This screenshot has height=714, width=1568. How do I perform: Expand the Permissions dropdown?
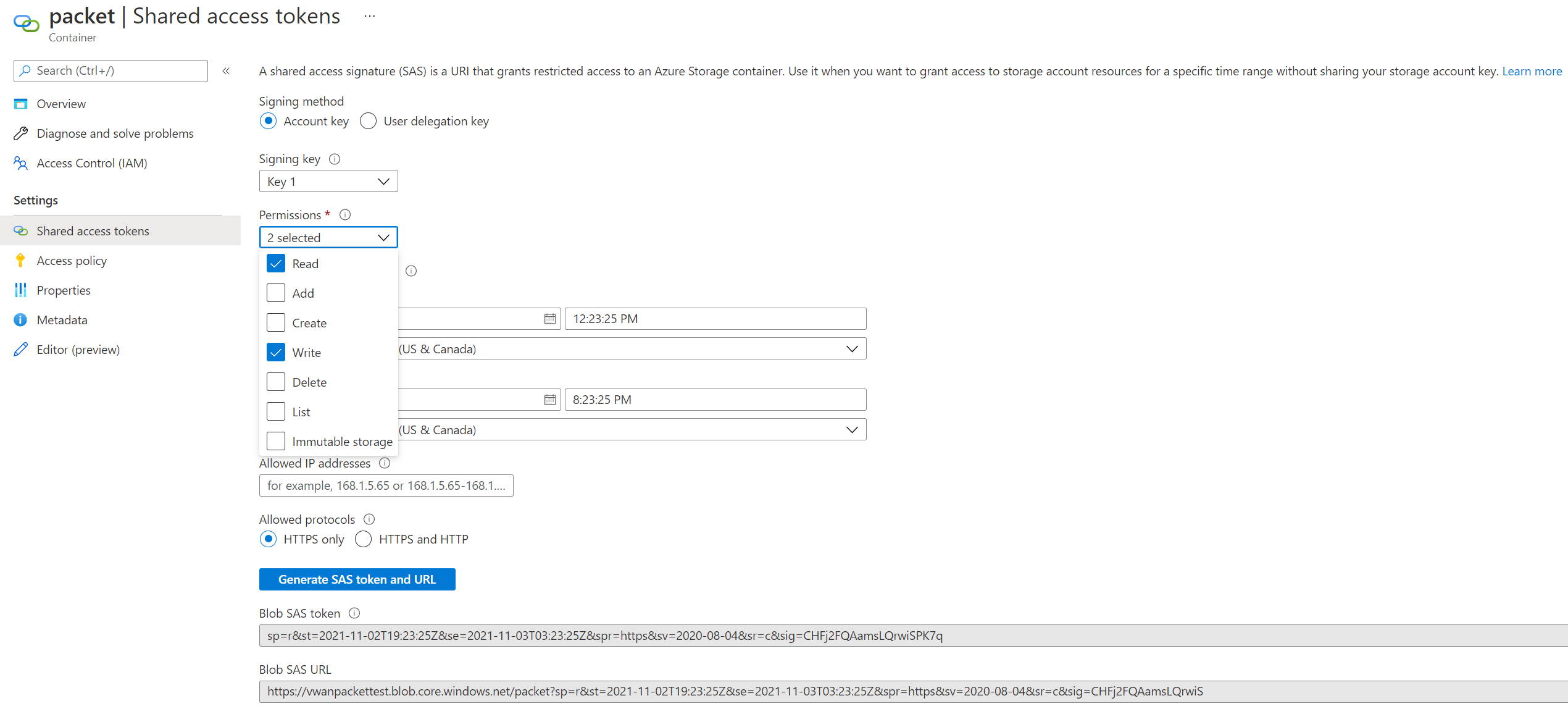pos(327,237)
